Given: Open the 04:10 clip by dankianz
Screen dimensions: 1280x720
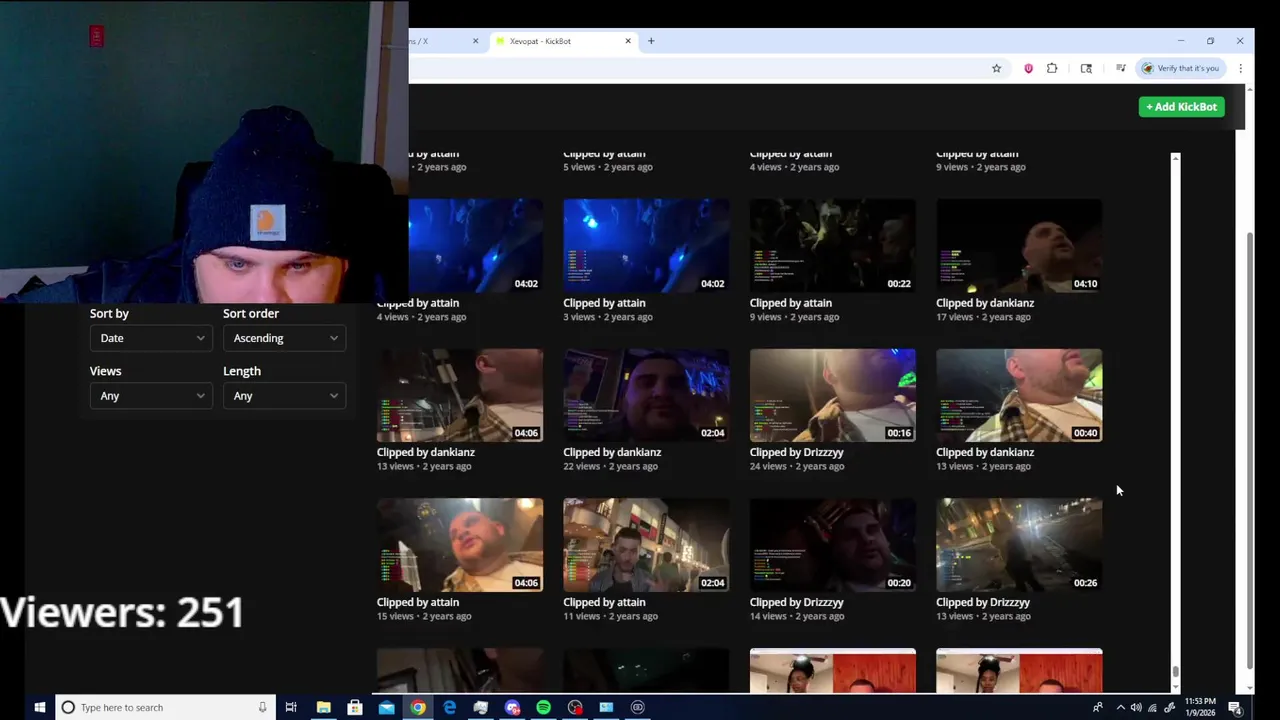Looking at the screenshot, I should 1019,245.
